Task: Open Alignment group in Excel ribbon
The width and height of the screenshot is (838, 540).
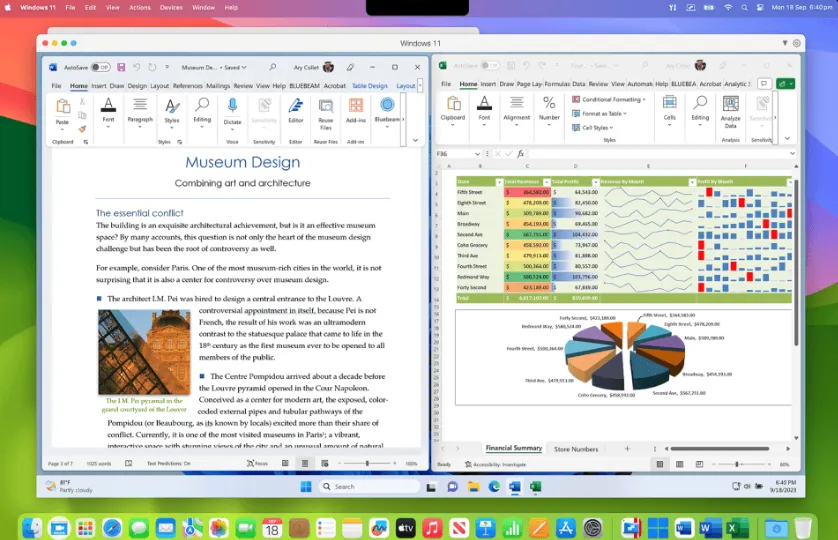Action: coord(516,110)
